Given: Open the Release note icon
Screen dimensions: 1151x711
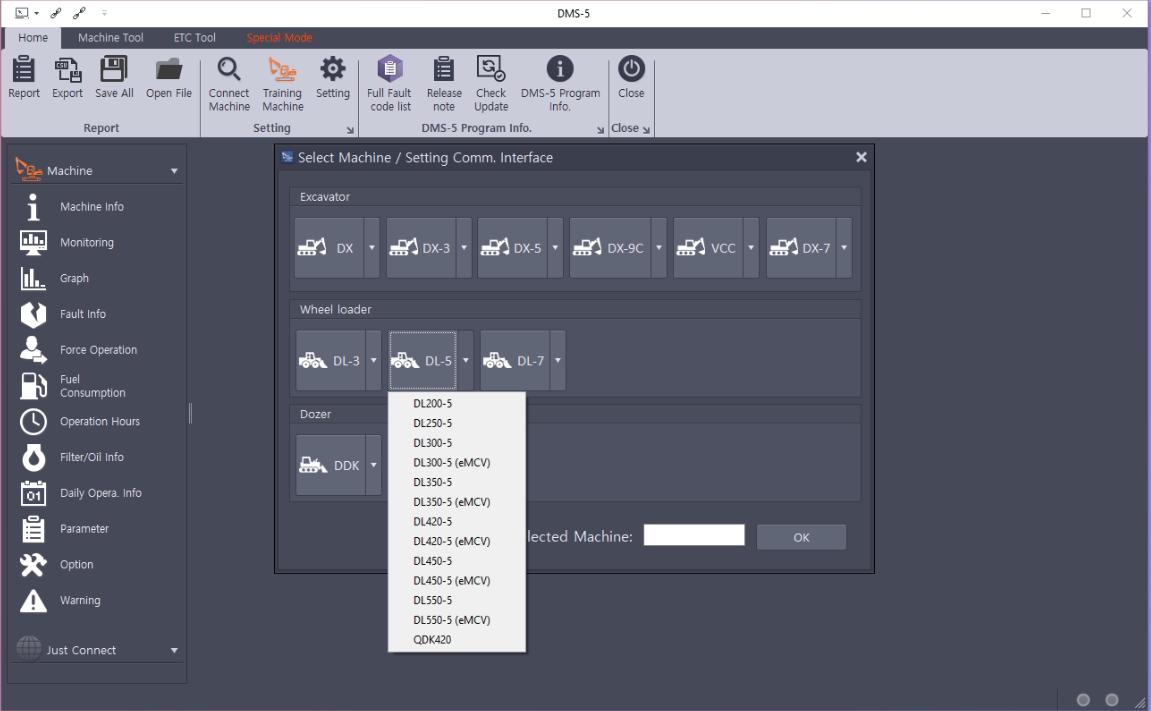Looking at the screenshot, I should 444,70.
